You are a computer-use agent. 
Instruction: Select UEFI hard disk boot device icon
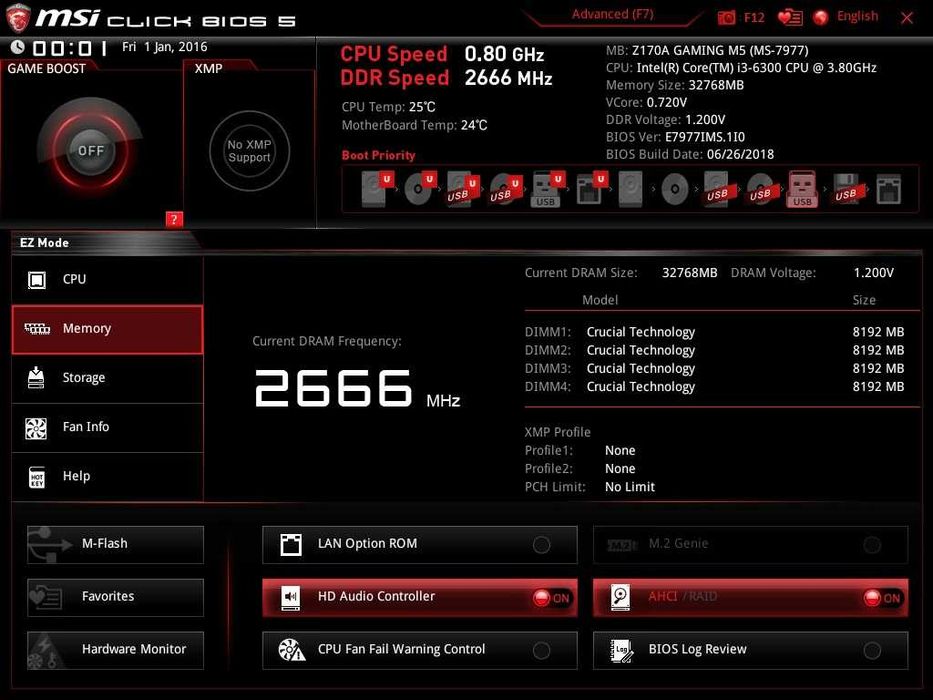click(x=378, y=189)
